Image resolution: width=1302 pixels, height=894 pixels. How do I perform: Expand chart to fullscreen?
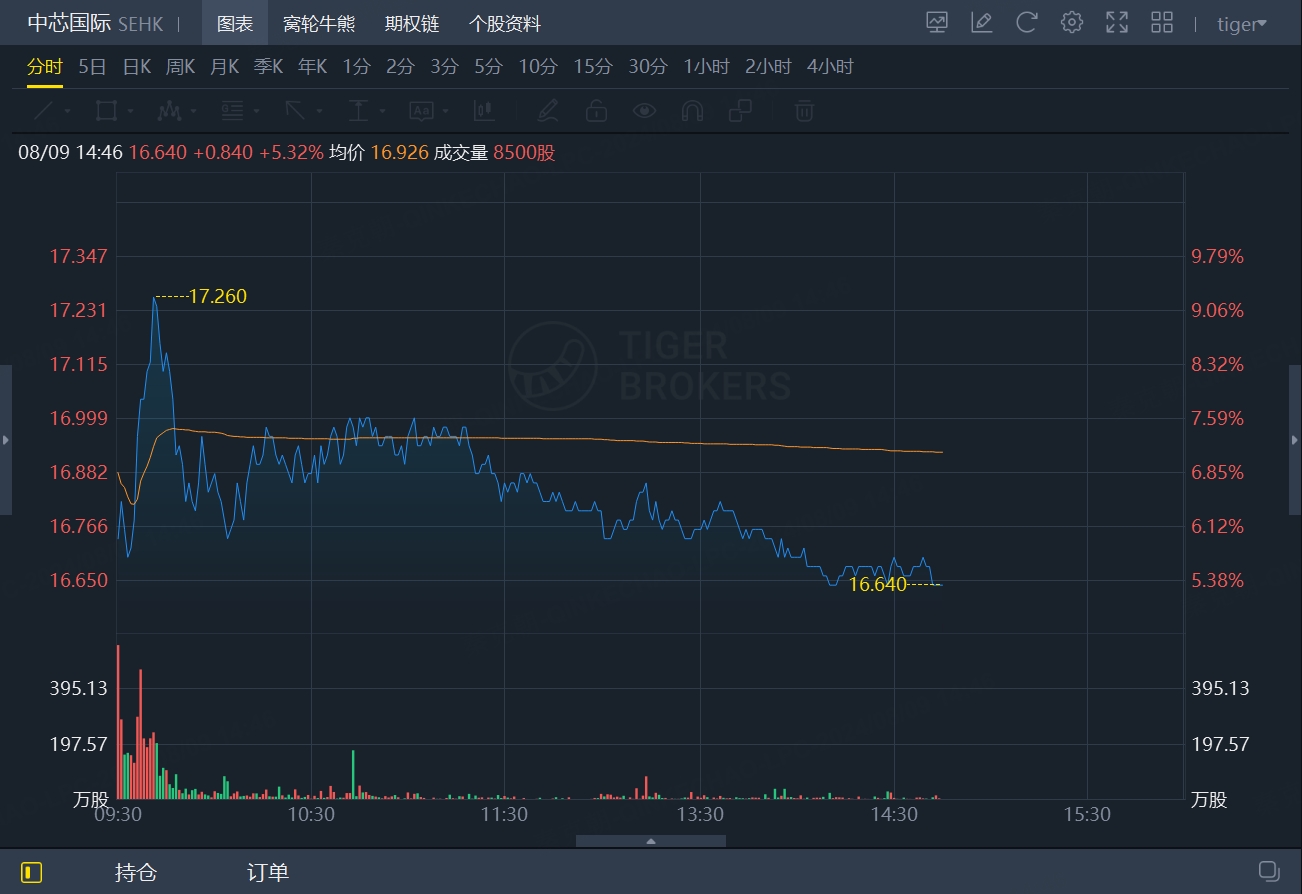1117,23
